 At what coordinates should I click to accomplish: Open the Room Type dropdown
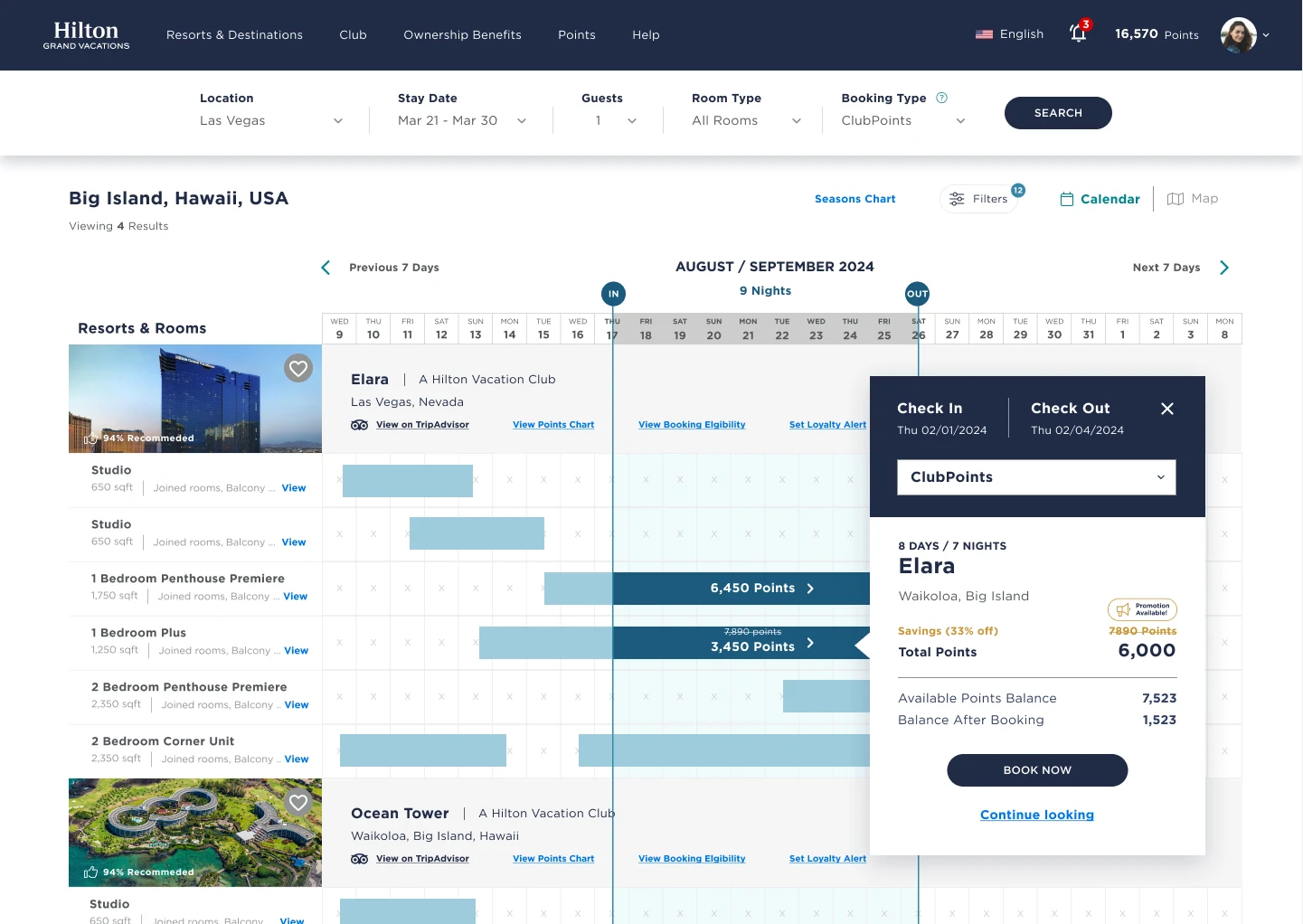pyautogui.click(x=746, y=120)
